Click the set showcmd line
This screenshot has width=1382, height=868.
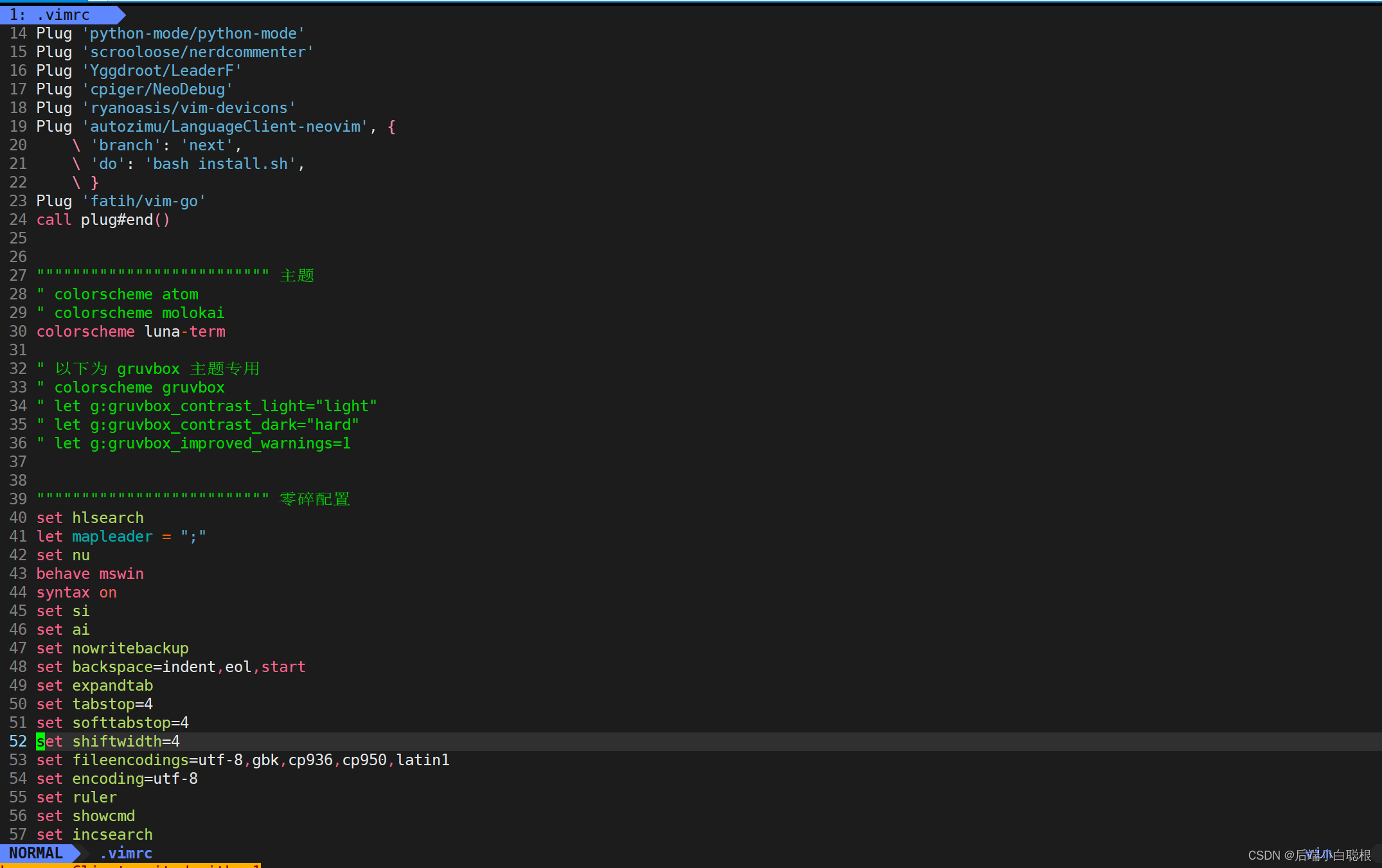coord(85,816)
